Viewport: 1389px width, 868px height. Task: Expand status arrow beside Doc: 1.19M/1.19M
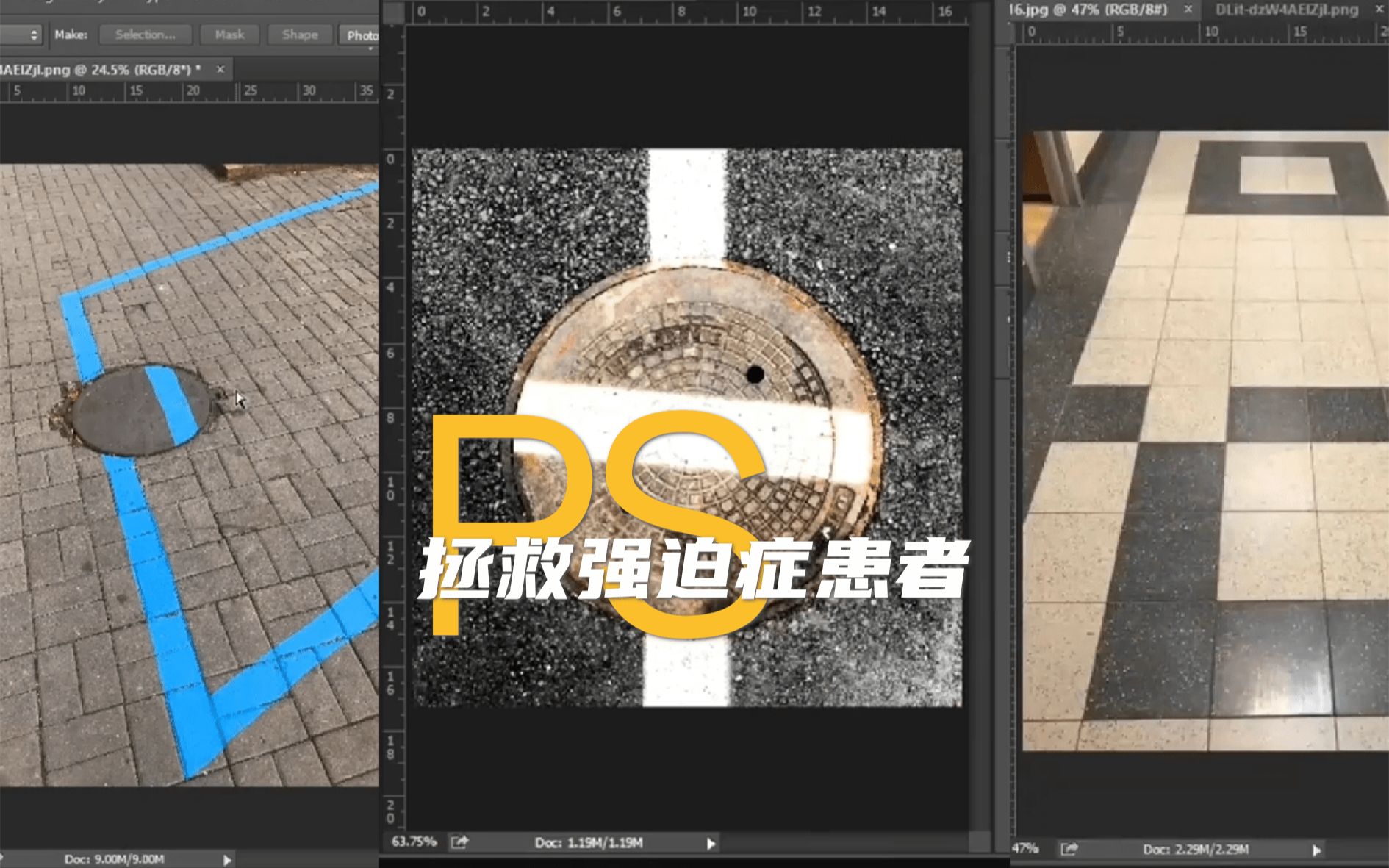(711, 844)
